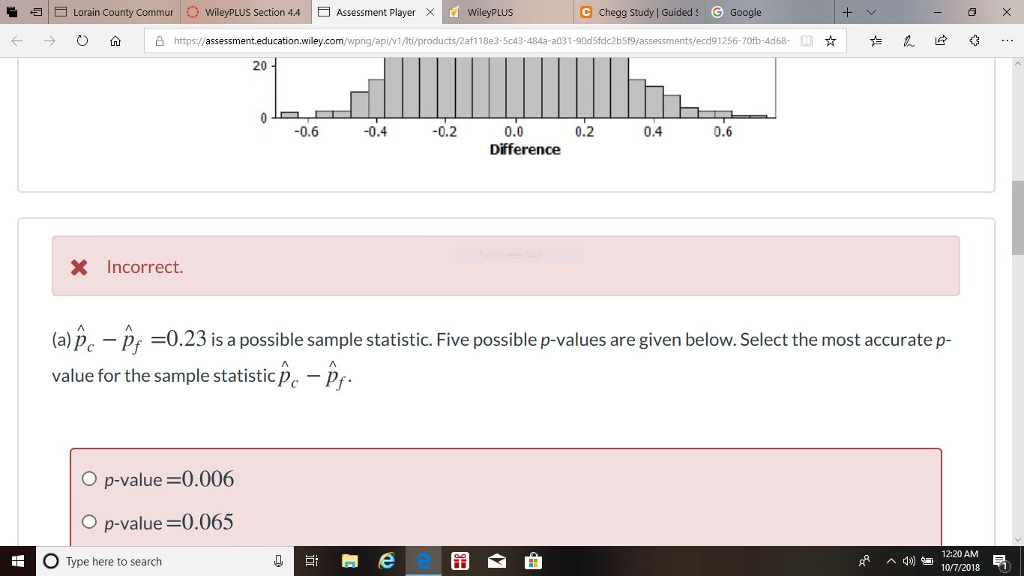Refresh the current page
Screen dimensions: 1024x576
tap(82, 40)
